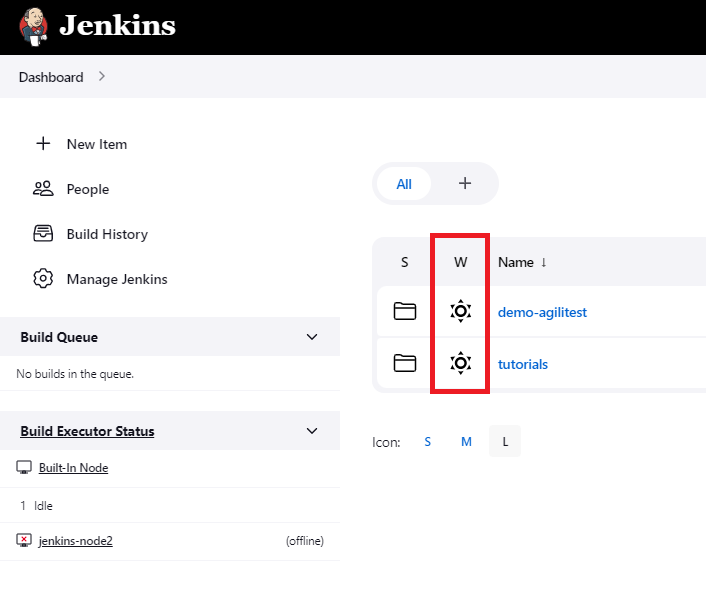The width and height of the screenshot is (706, 597).
Task: Click the Jenkins butler logo
Action: (x=33, y=27)
